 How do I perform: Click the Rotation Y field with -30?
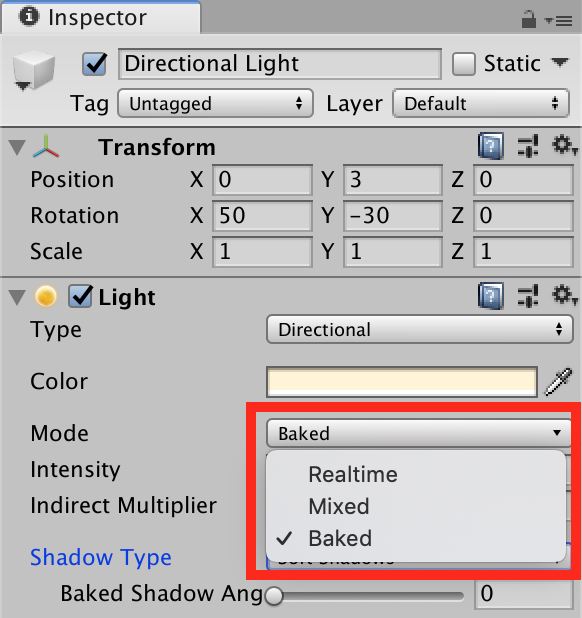[x=393, y=216]
